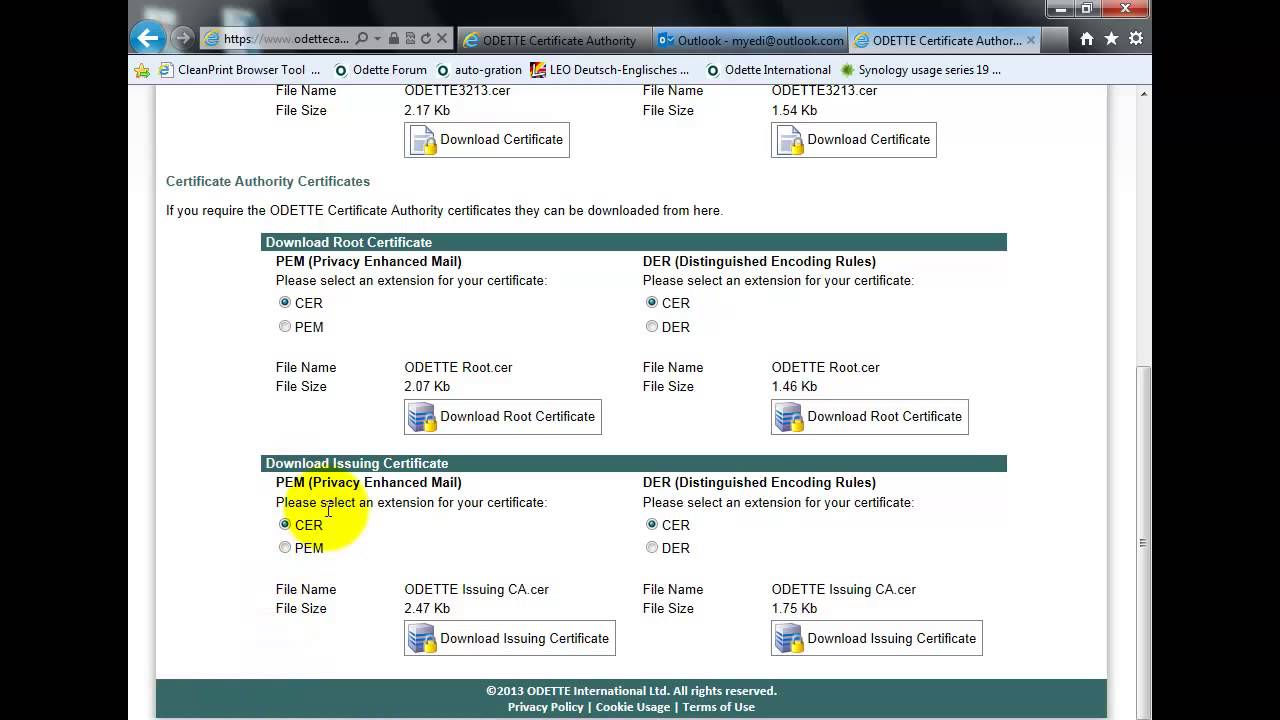Download the PEM ODETTE3213.cer certificate
1280x720 pixels.
[x=487, y=140]
